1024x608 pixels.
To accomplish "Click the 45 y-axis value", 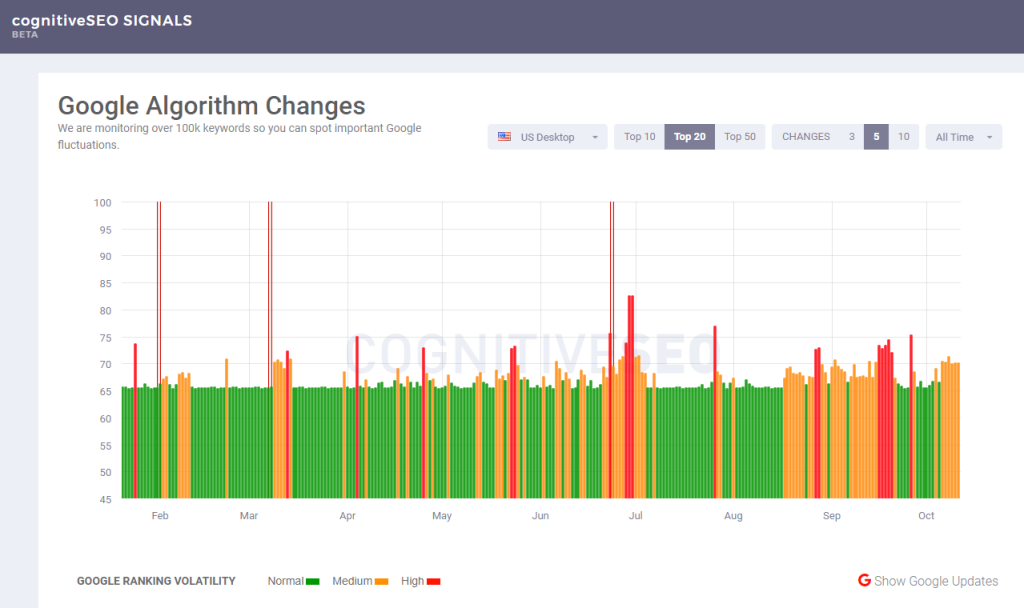I will [x=106, y=500].
